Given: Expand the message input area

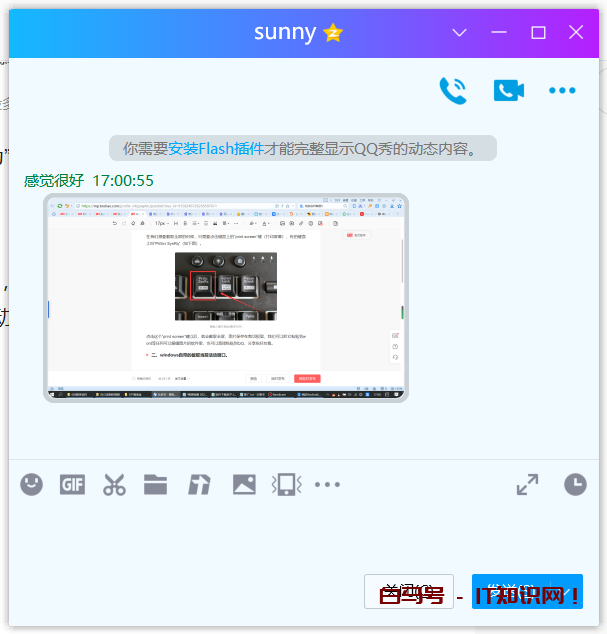Looking at the screenshot, I should point(528,484).
